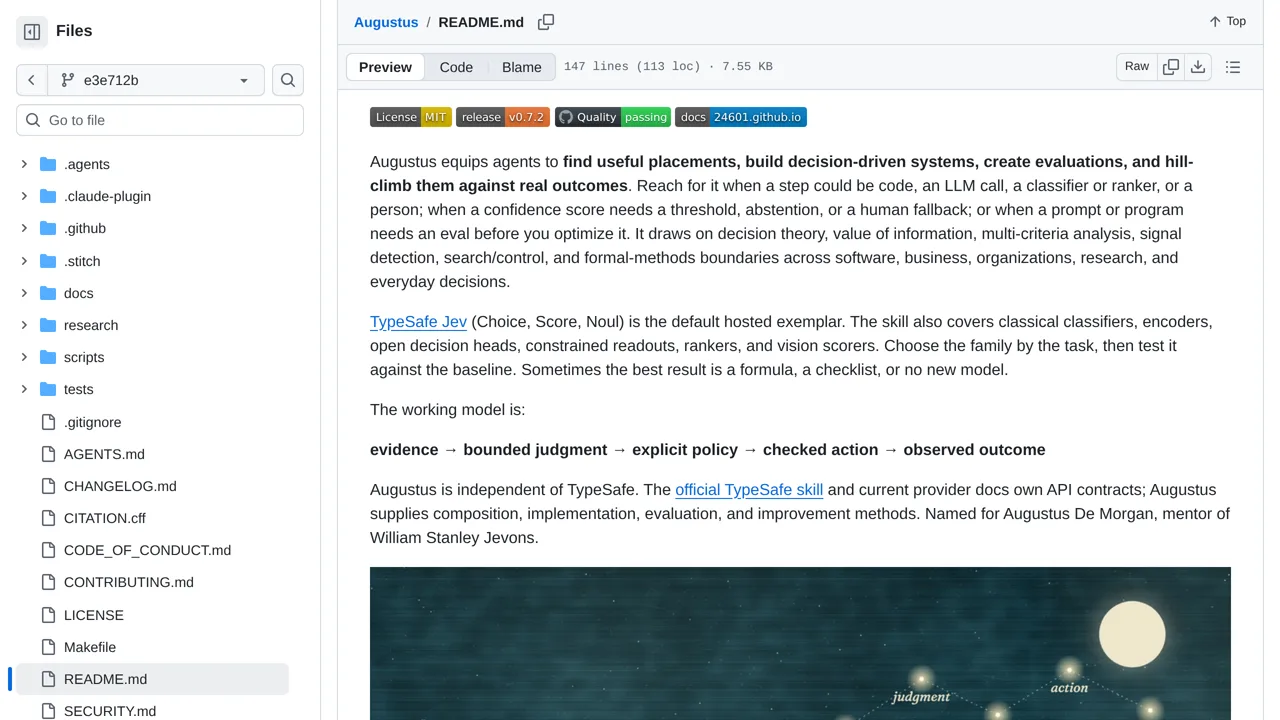The width and height of the screenshot is (1280, 720).
Task: Click the CONTRIBUTING.md file icon
Action: 48,582
